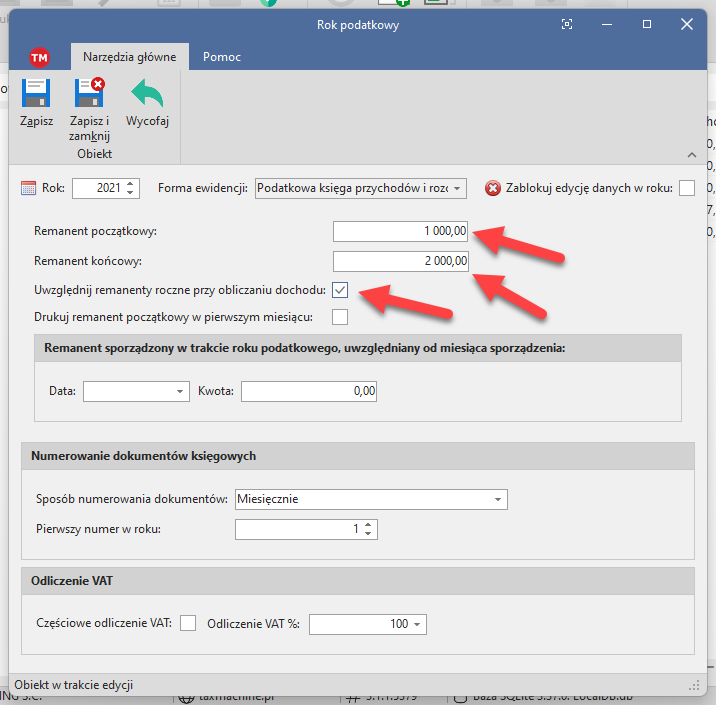Click the calendar icon beside Rok

point(28,188)
